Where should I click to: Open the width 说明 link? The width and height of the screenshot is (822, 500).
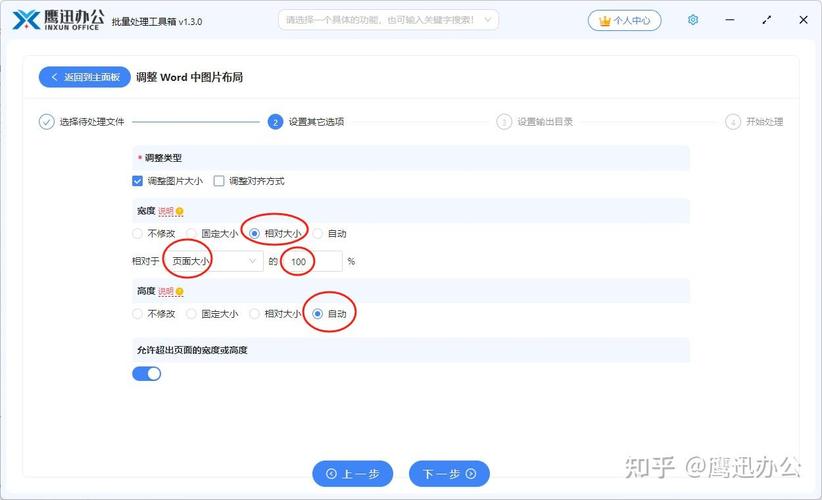pos(166,211)
